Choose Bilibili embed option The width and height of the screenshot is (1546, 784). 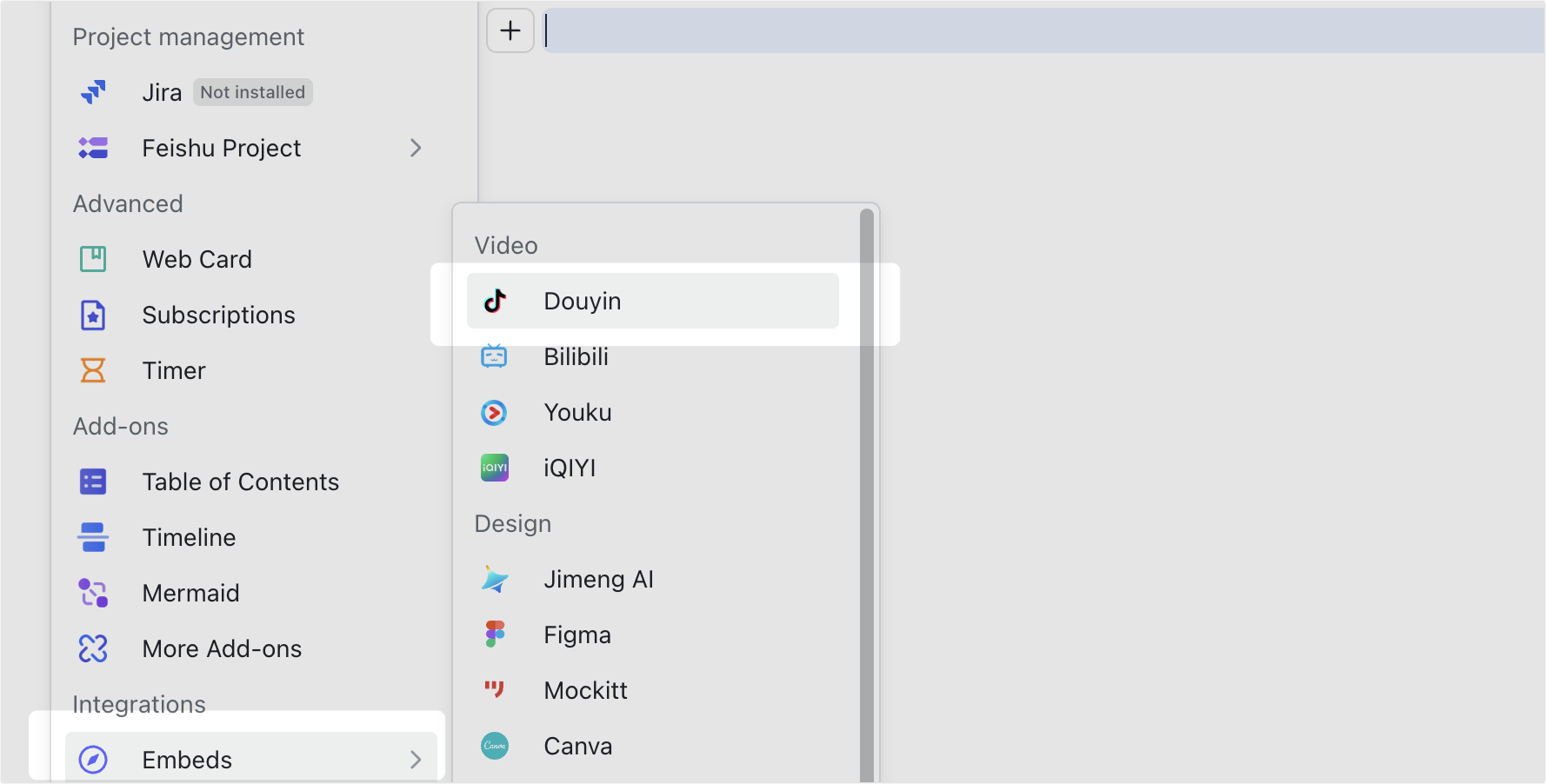tap(653, 356)
